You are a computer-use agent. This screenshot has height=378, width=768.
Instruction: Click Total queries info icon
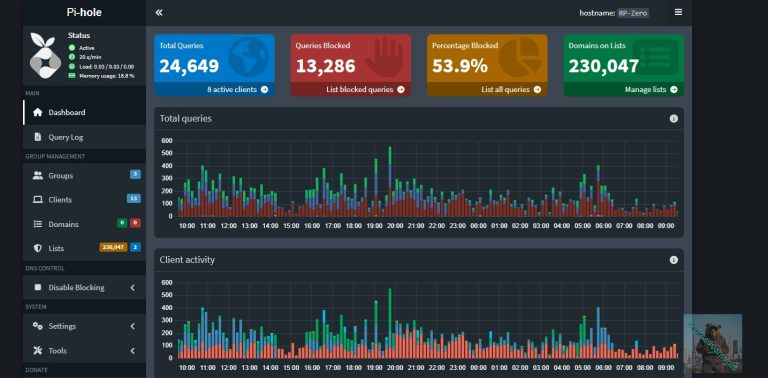[x=673, y=118]
